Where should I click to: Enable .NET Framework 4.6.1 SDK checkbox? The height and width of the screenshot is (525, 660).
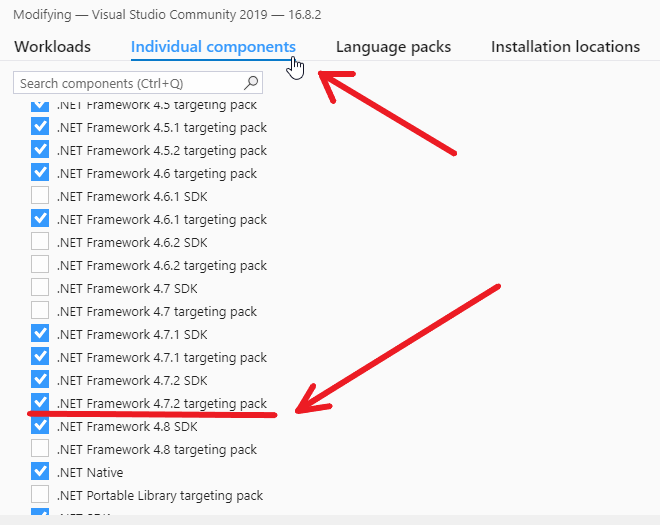pyautogui.click(x=40, y=196)
